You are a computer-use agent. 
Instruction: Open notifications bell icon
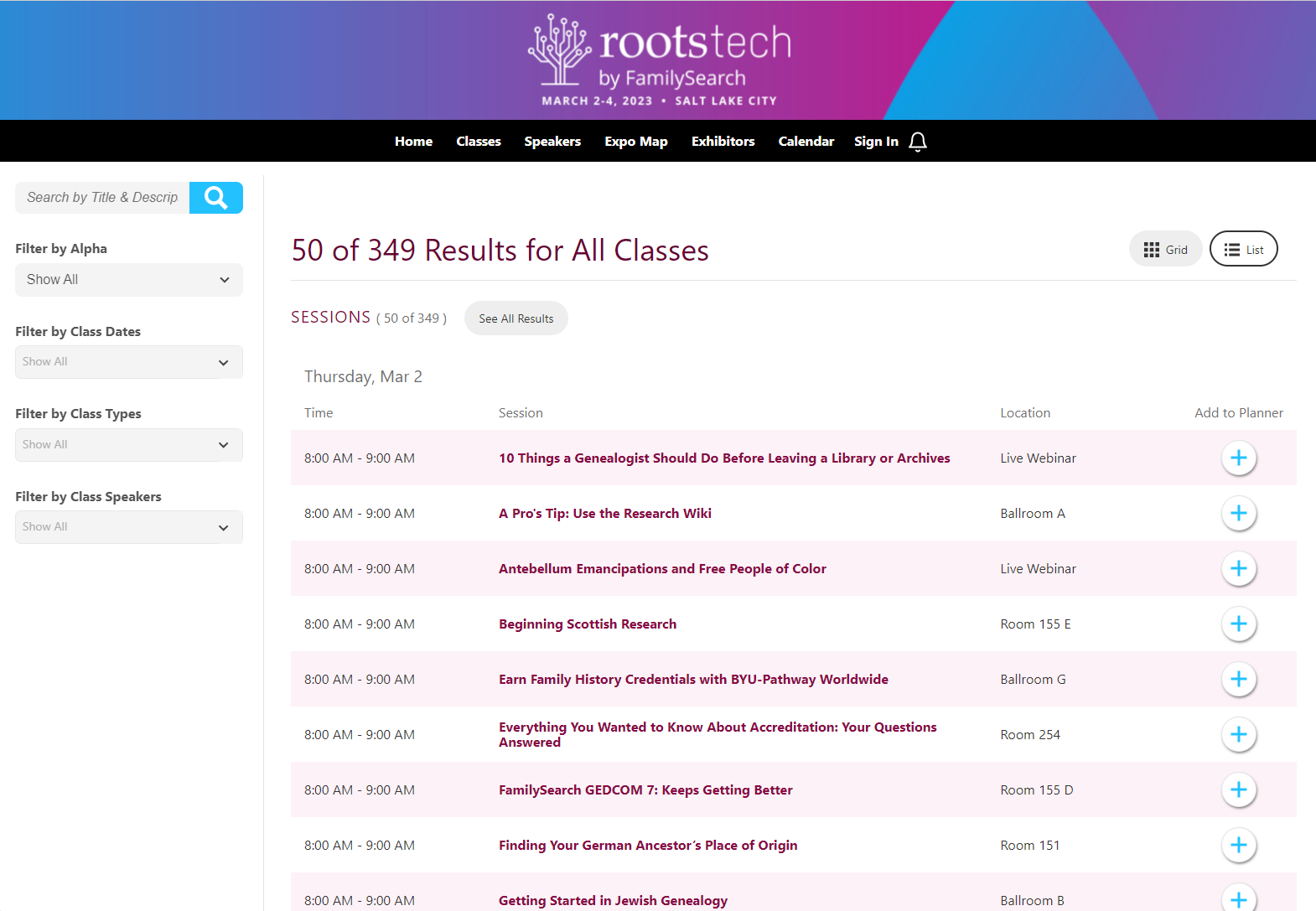918,142
